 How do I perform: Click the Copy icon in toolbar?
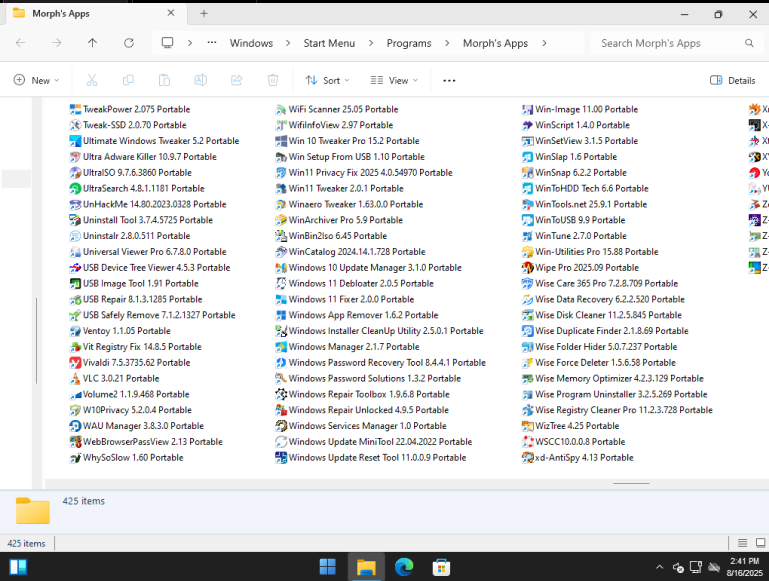tap(128, 80)
